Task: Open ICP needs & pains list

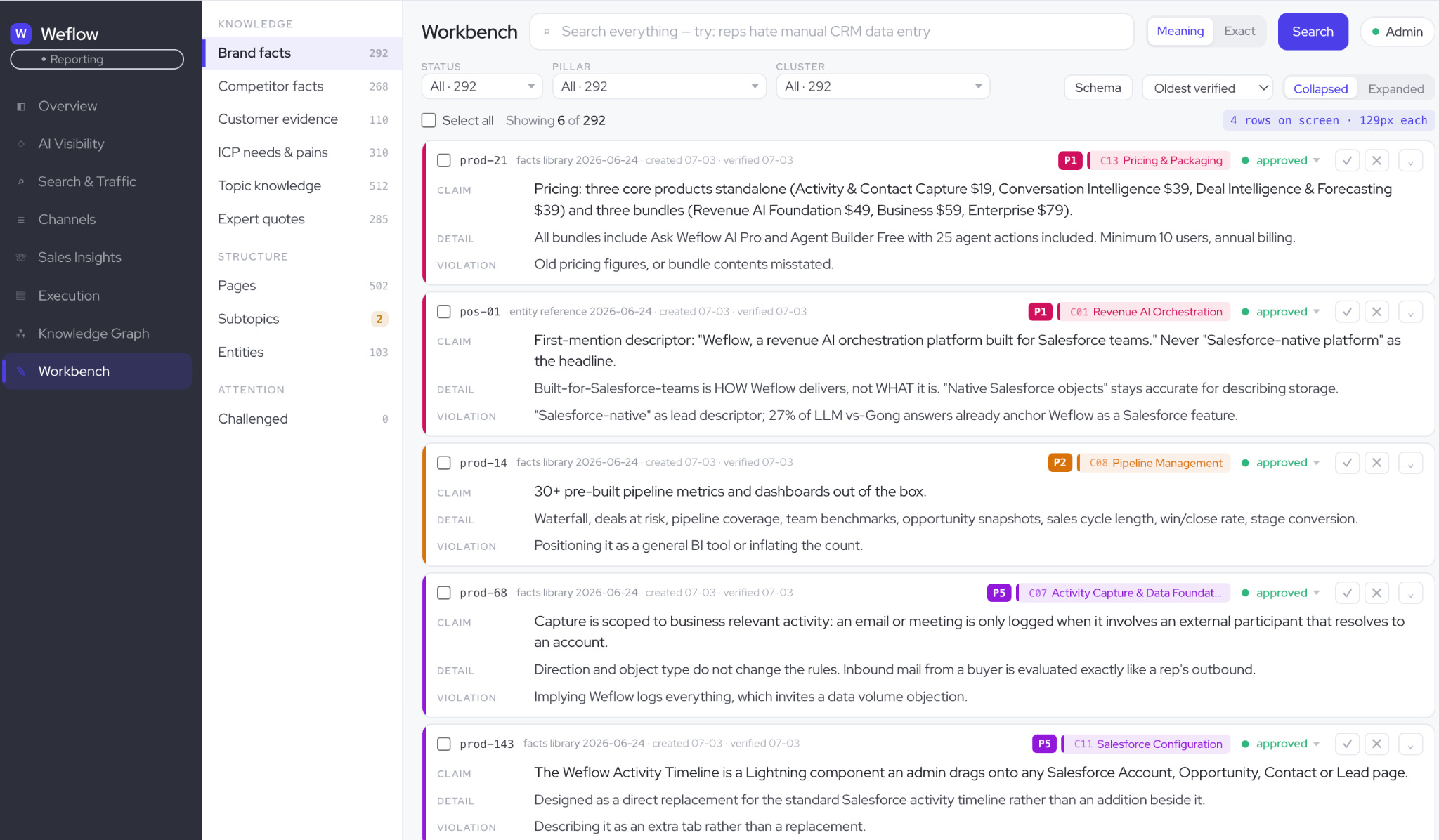Action: [x=302, y=152]
